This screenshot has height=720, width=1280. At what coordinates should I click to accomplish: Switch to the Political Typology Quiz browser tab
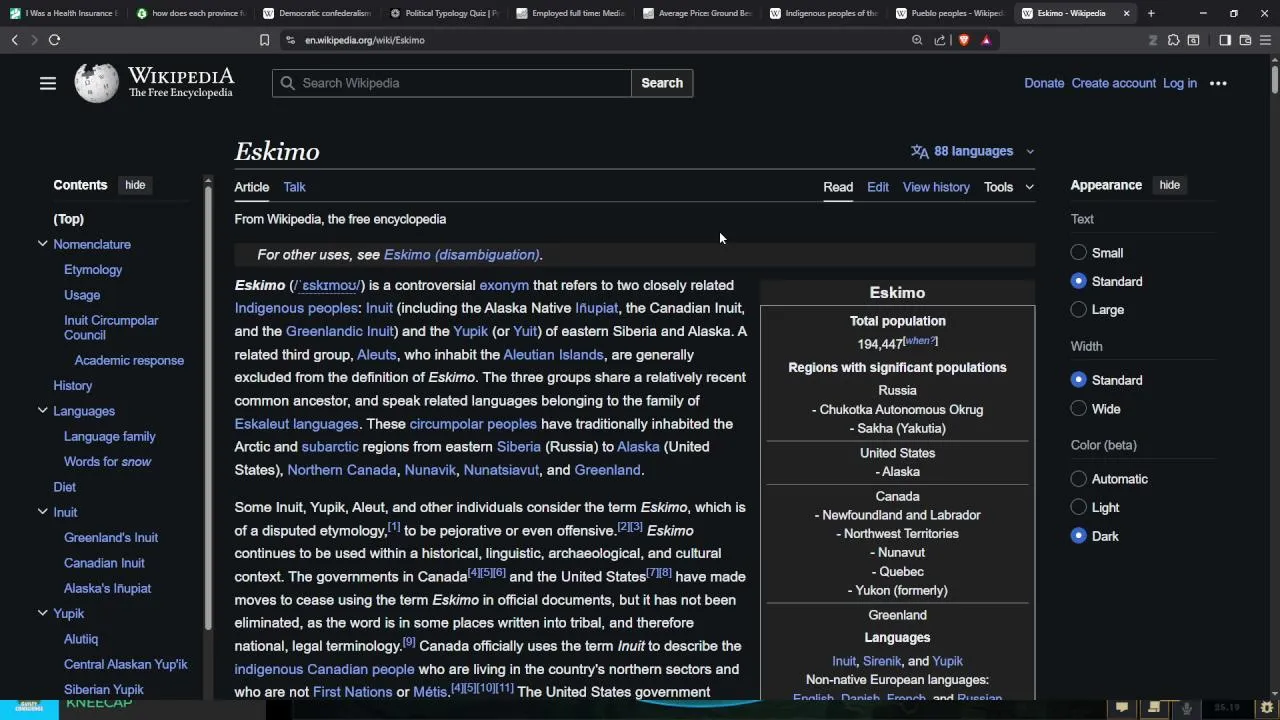[444, 13]
